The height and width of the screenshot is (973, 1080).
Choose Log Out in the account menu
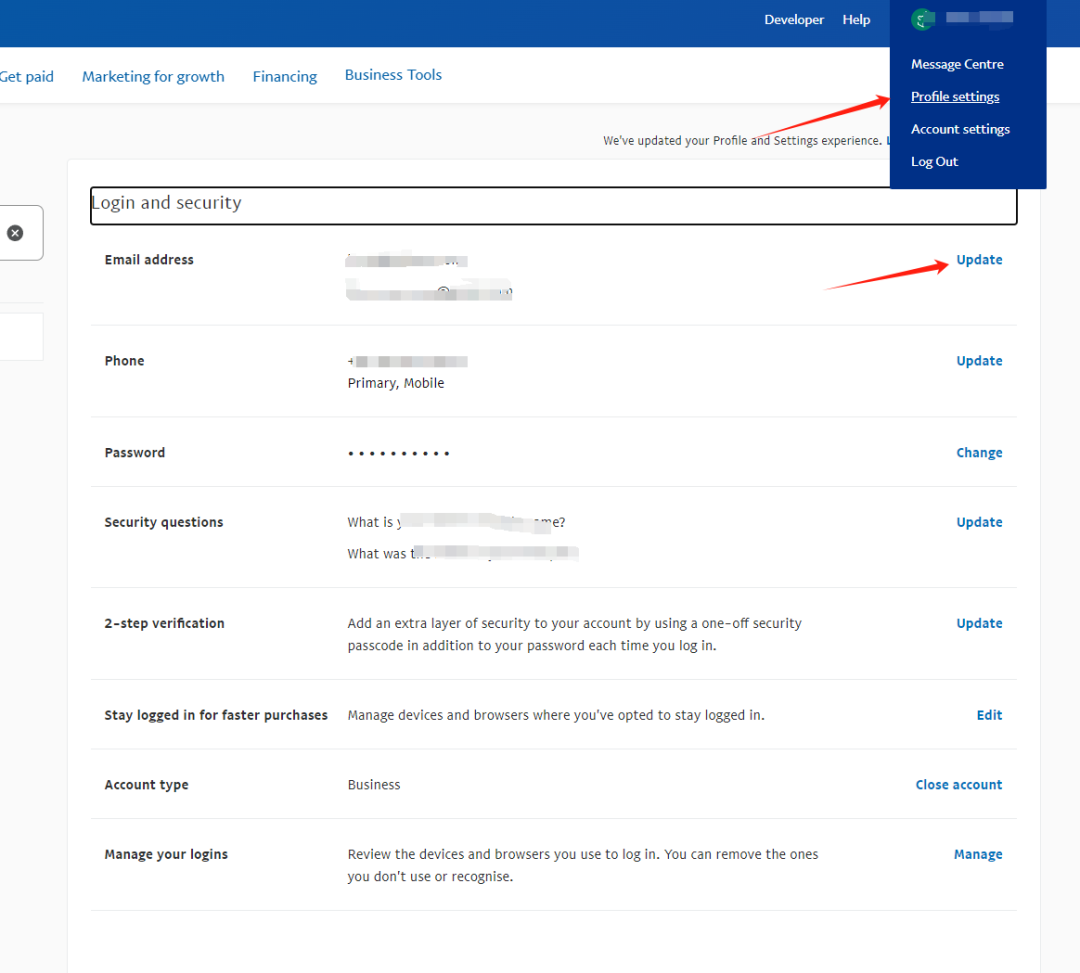click(x=934, y=162)
